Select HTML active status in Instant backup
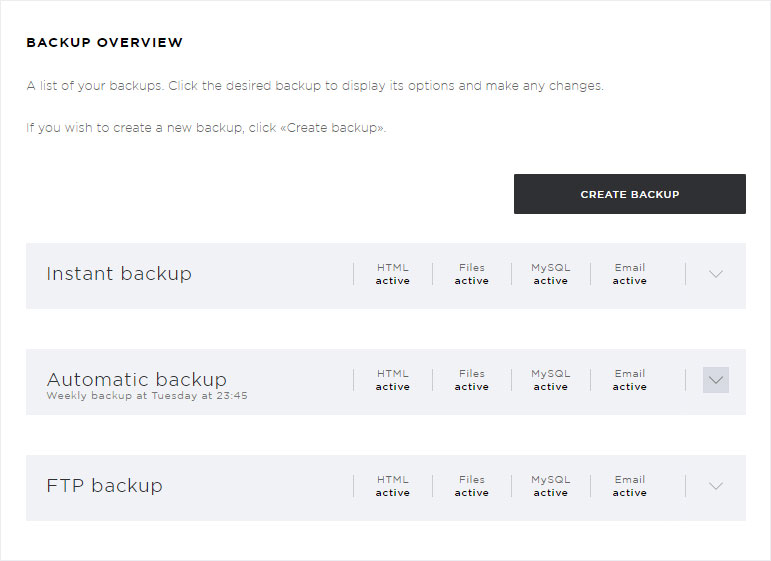The width and height of the screenshot is (771, 561). 392,274
